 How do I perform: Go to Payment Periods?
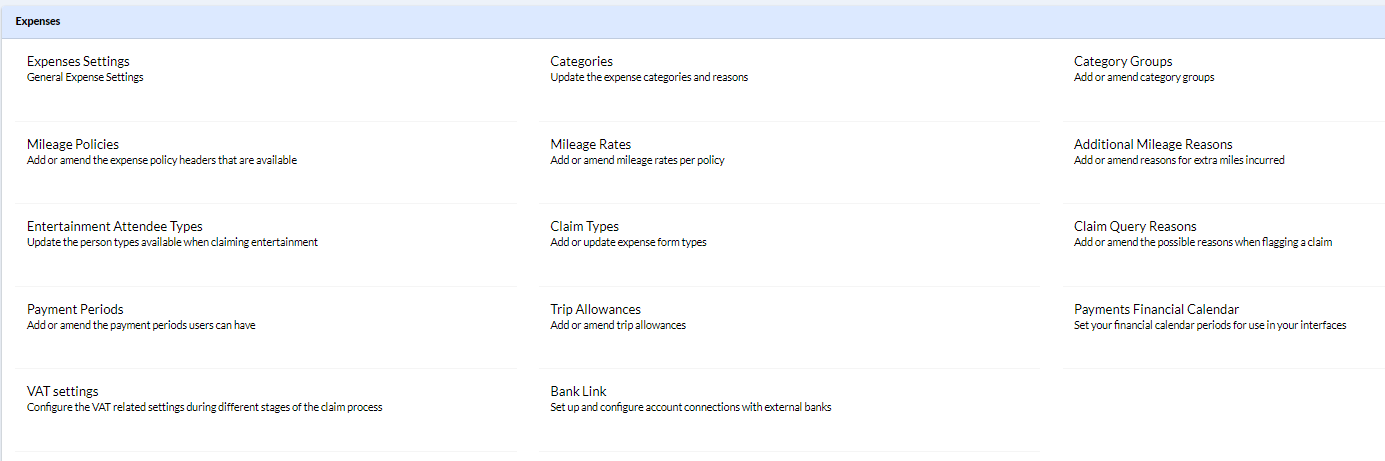coord(75,309)
